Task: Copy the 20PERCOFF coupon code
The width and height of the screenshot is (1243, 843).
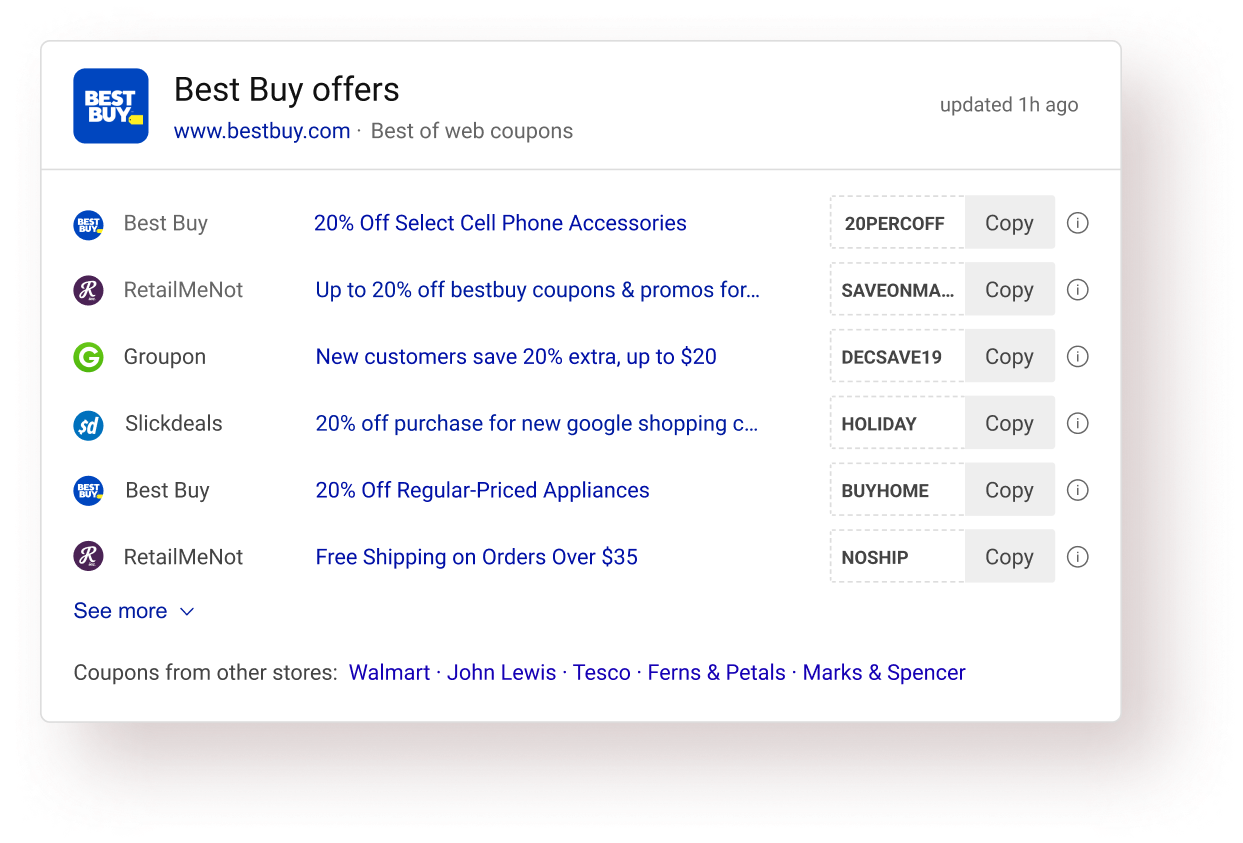Action: [1009, 223]
